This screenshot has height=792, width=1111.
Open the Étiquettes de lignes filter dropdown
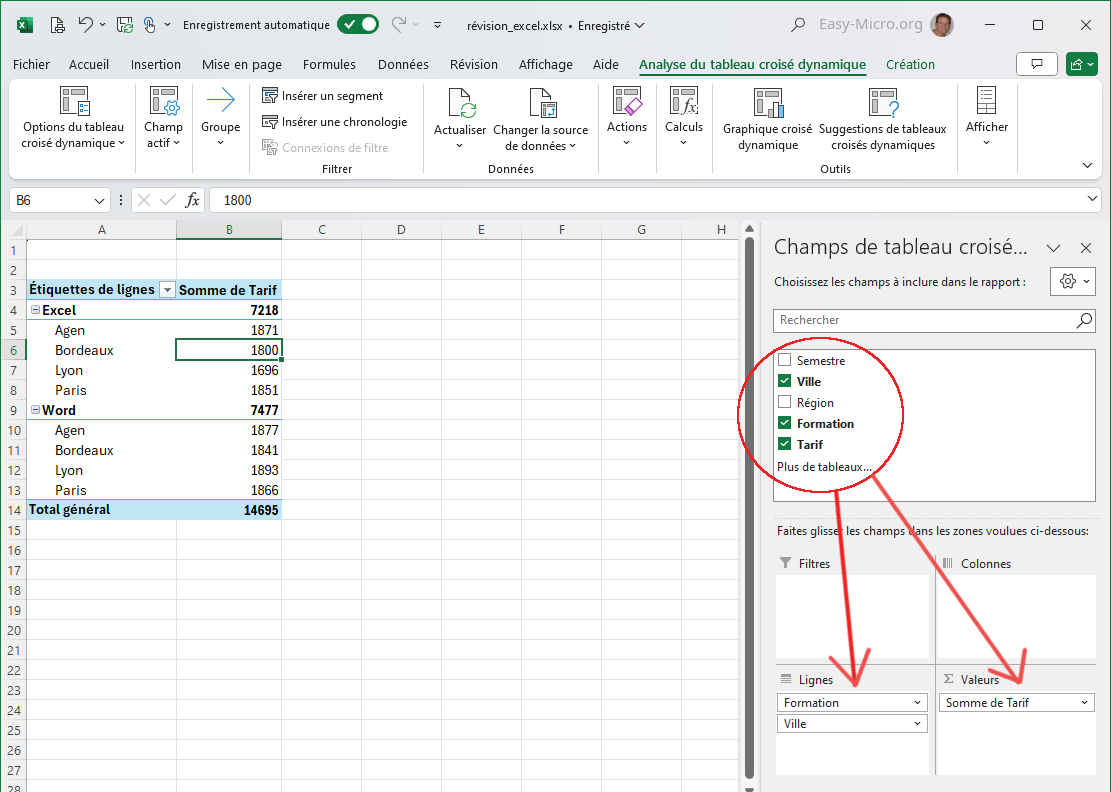click(x=167, y=290)
